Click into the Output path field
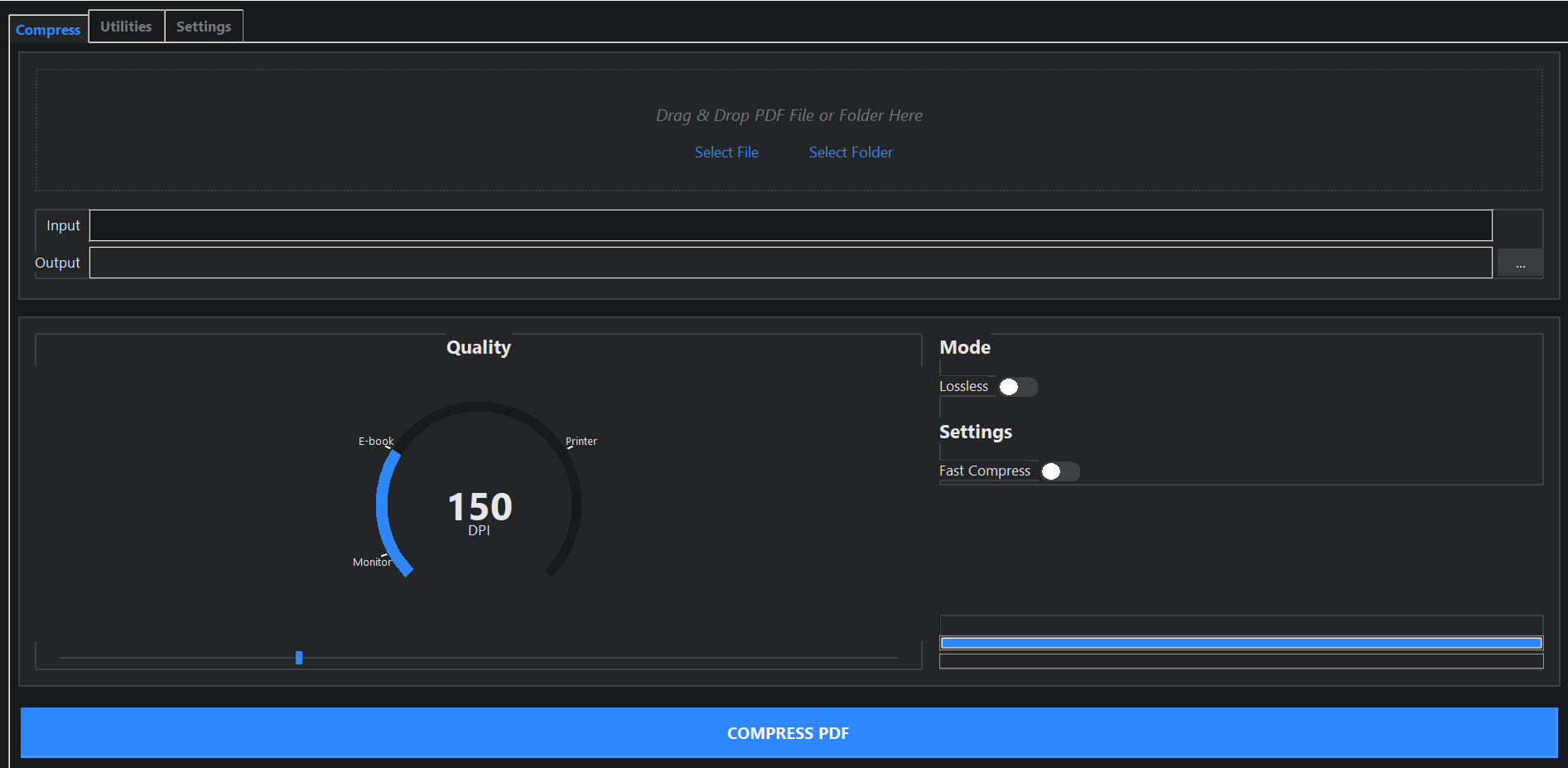 pos(790,263)
